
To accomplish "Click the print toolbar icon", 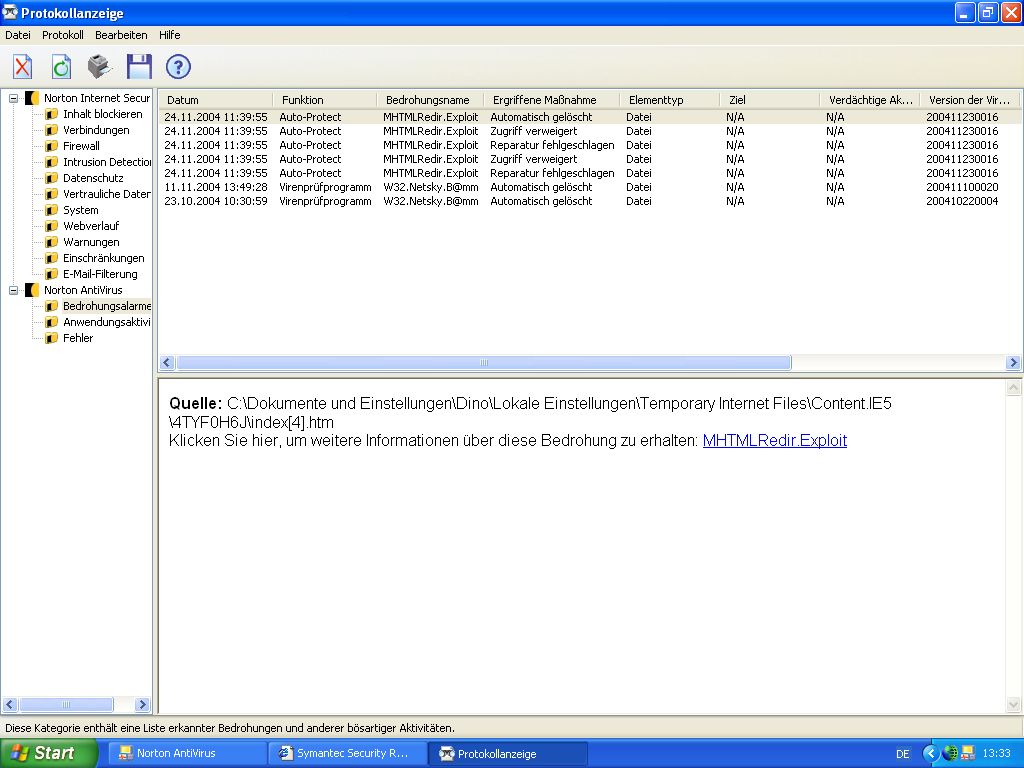I will (x=99, y=67).
